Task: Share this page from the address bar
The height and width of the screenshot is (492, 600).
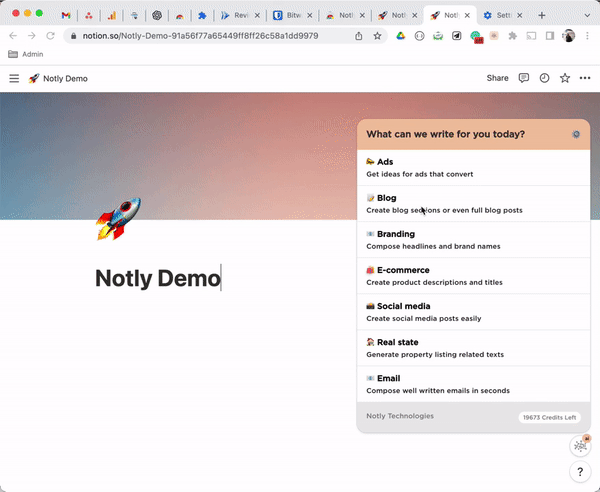Action: tap(359, 36)
